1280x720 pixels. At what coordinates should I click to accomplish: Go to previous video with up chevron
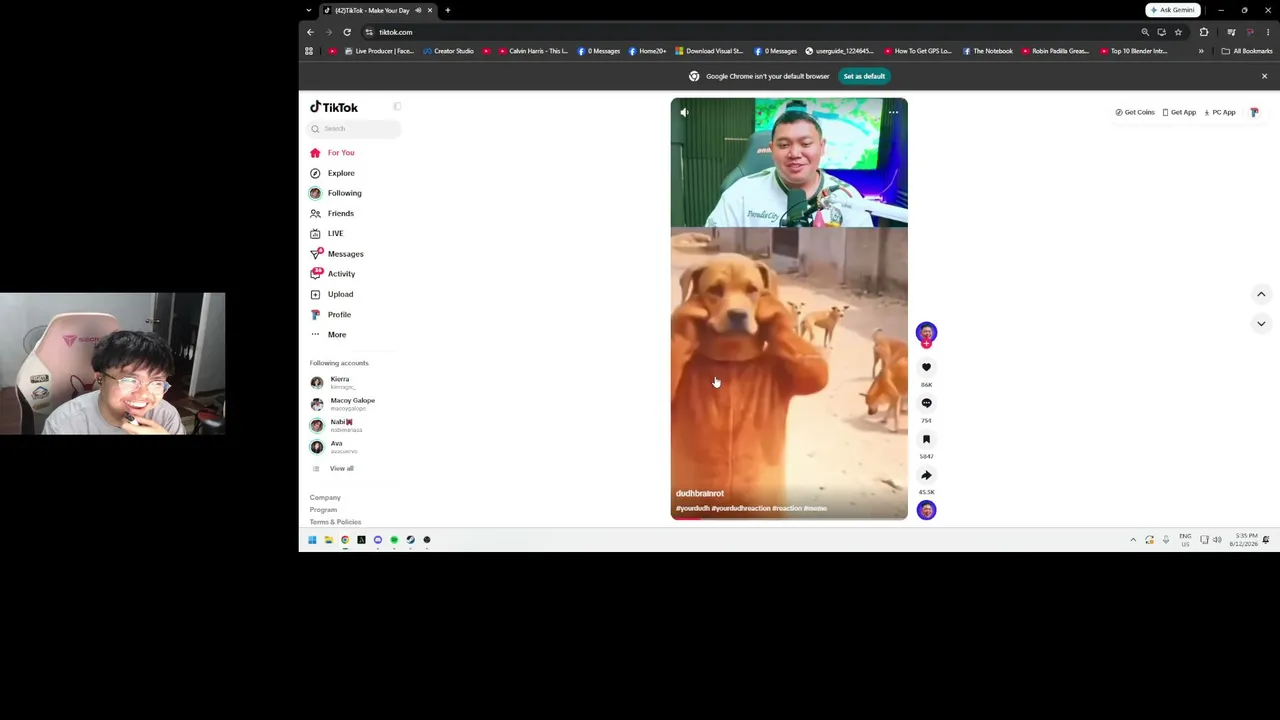tap(1261, 294)
